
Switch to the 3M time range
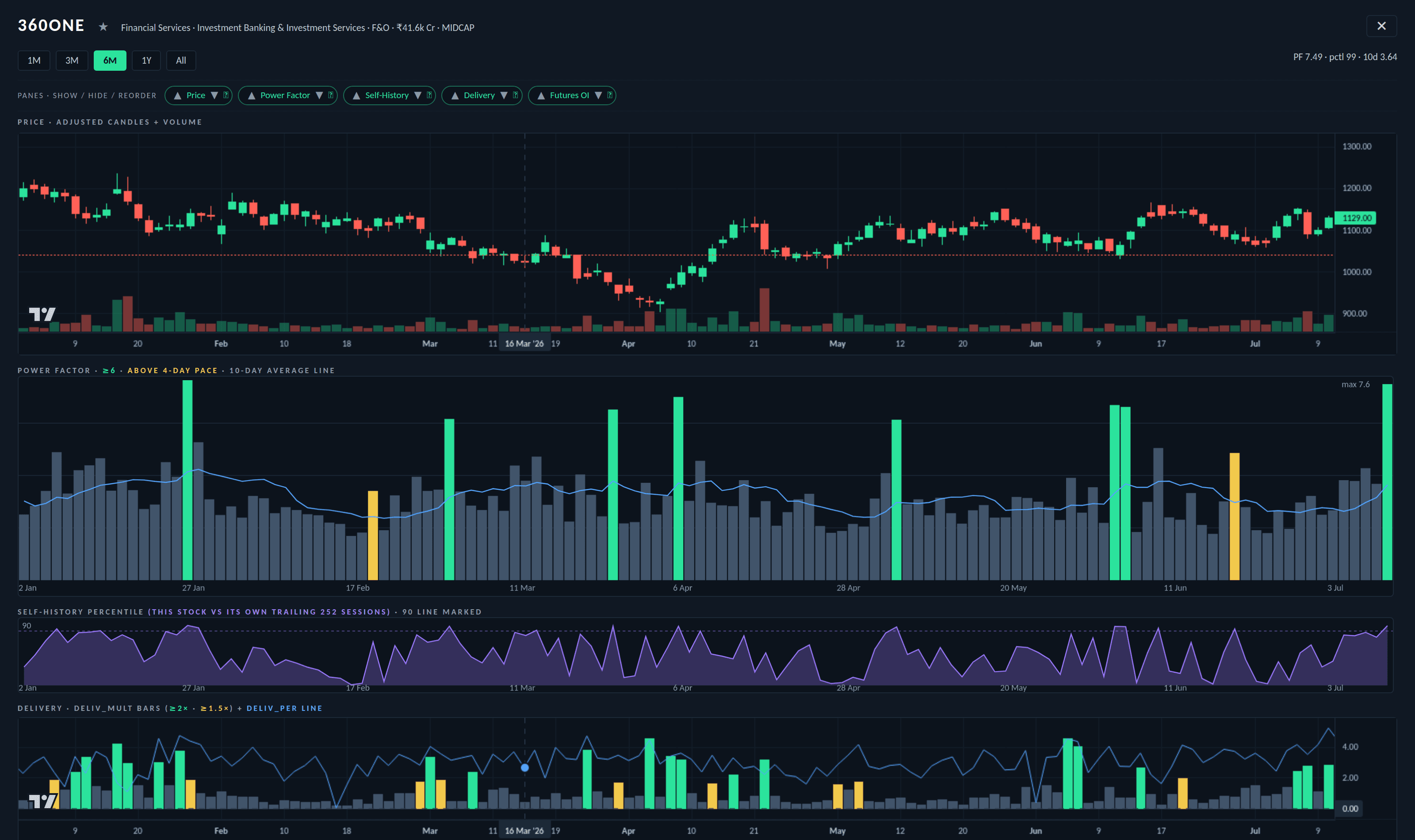(x=72, y=61)
